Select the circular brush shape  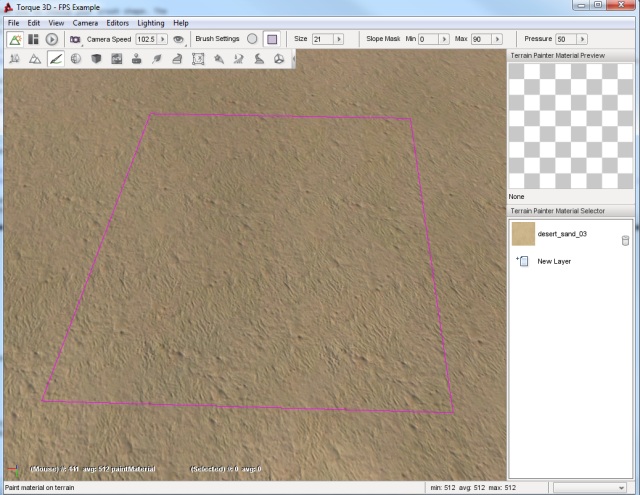coord(252,39)
